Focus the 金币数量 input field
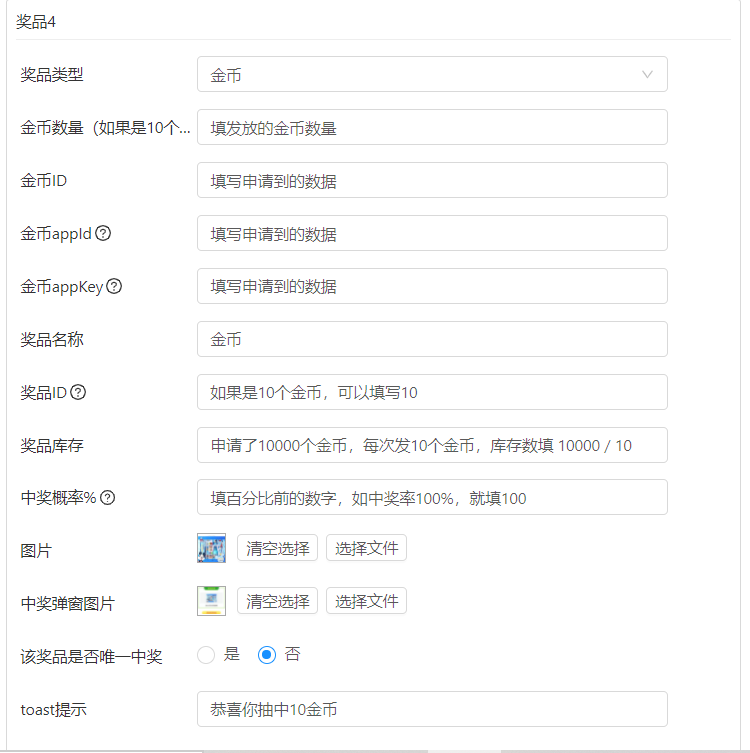Screen dimensions: 750x753 click(x=432, y=127)
